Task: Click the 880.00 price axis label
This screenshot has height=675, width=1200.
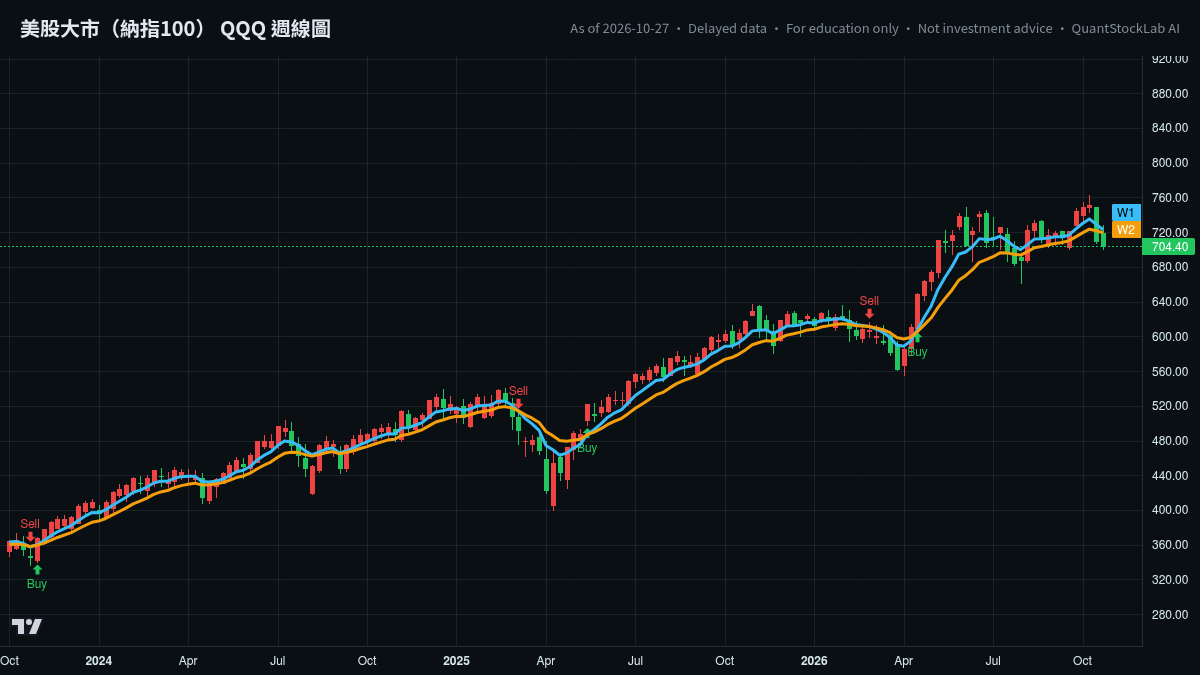Action: point(1169,94)
